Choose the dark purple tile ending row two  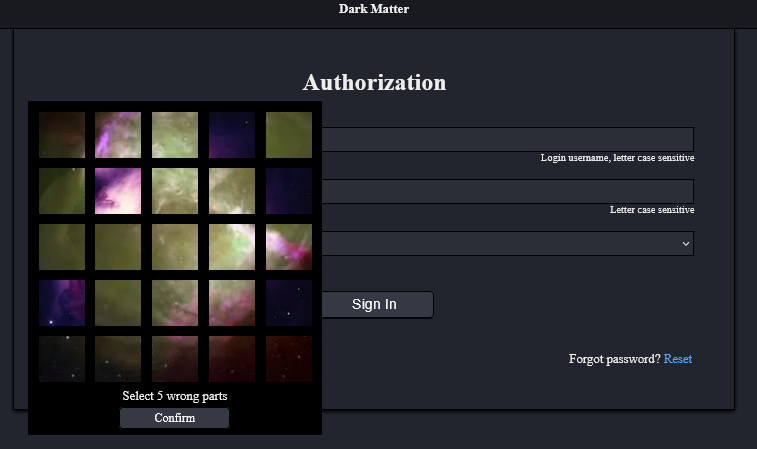[x=289, y=190]
